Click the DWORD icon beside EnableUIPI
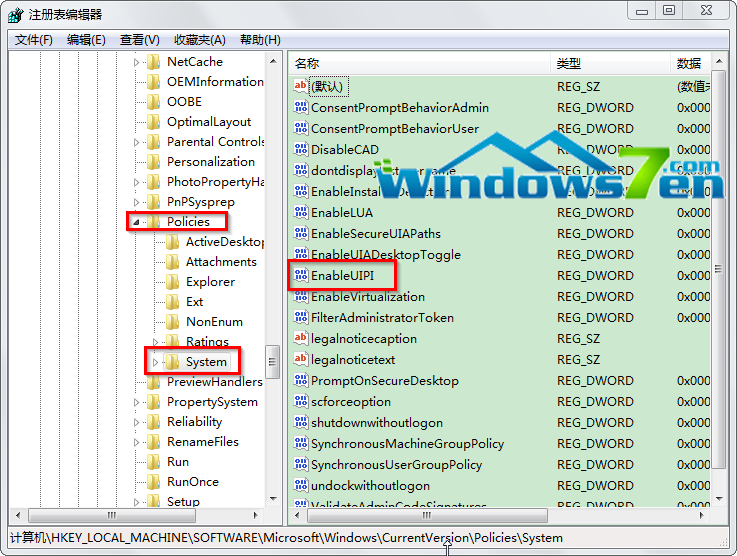This screenshot has width=737, height=556. [x=301, y=275]
